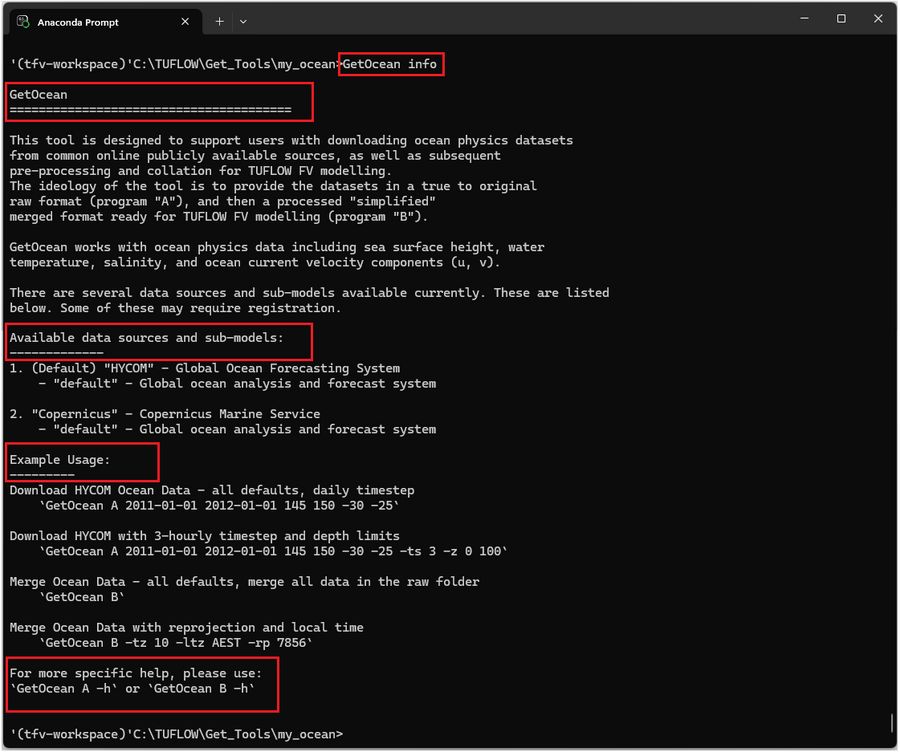Image resolution: width=900 pixels, height=752 pixels.
Task: Click the HYCOM Global Ocean Forecasting entry
Action: pos(205,368)
